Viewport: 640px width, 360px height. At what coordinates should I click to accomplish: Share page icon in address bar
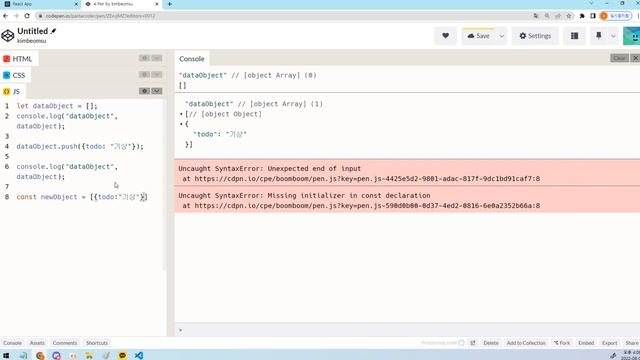[558, 16]
